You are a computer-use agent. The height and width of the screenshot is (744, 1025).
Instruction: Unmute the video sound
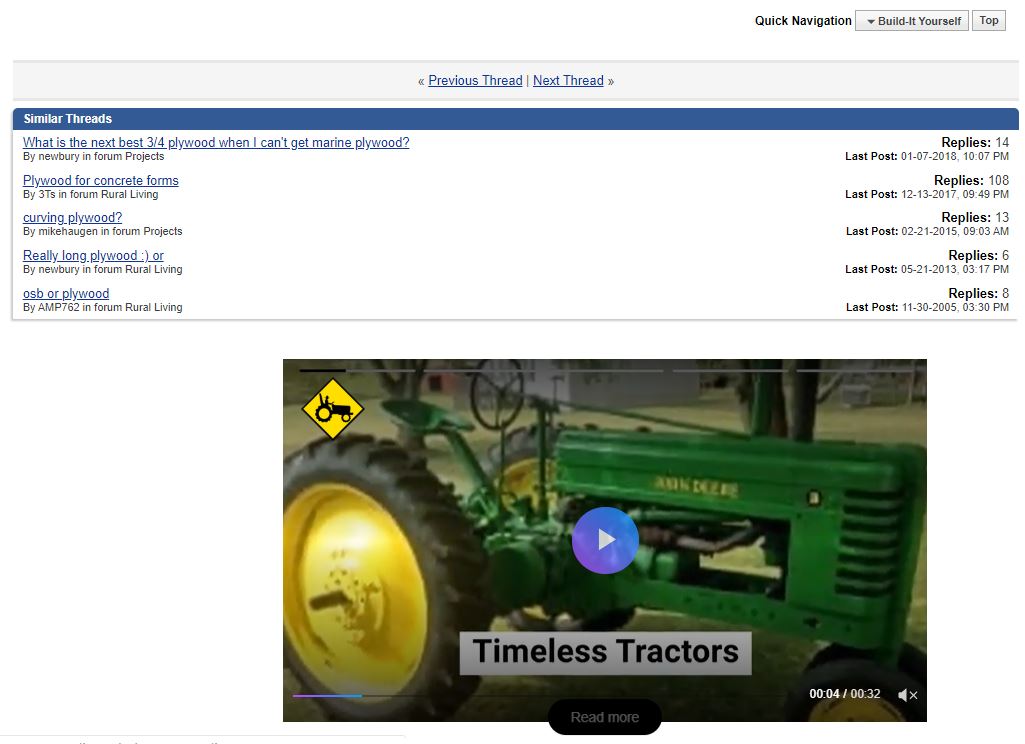(x=906, y=695)
